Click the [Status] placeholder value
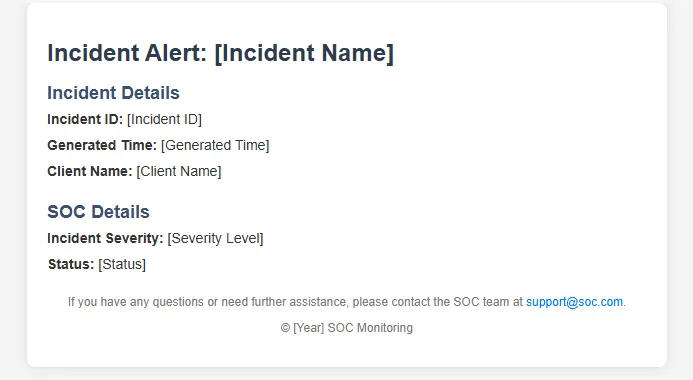Screen dimensions: 693x380 [x=122, y=265]
